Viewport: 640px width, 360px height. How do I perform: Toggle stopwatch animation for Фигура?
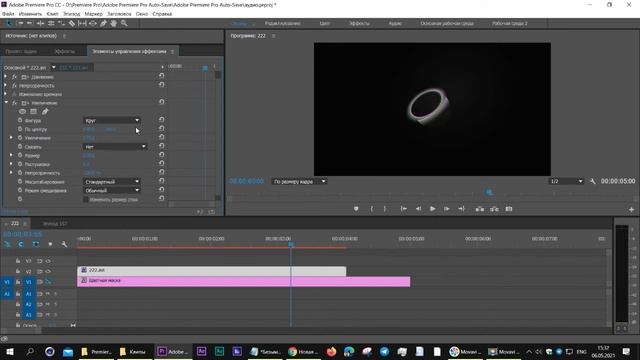20,120
